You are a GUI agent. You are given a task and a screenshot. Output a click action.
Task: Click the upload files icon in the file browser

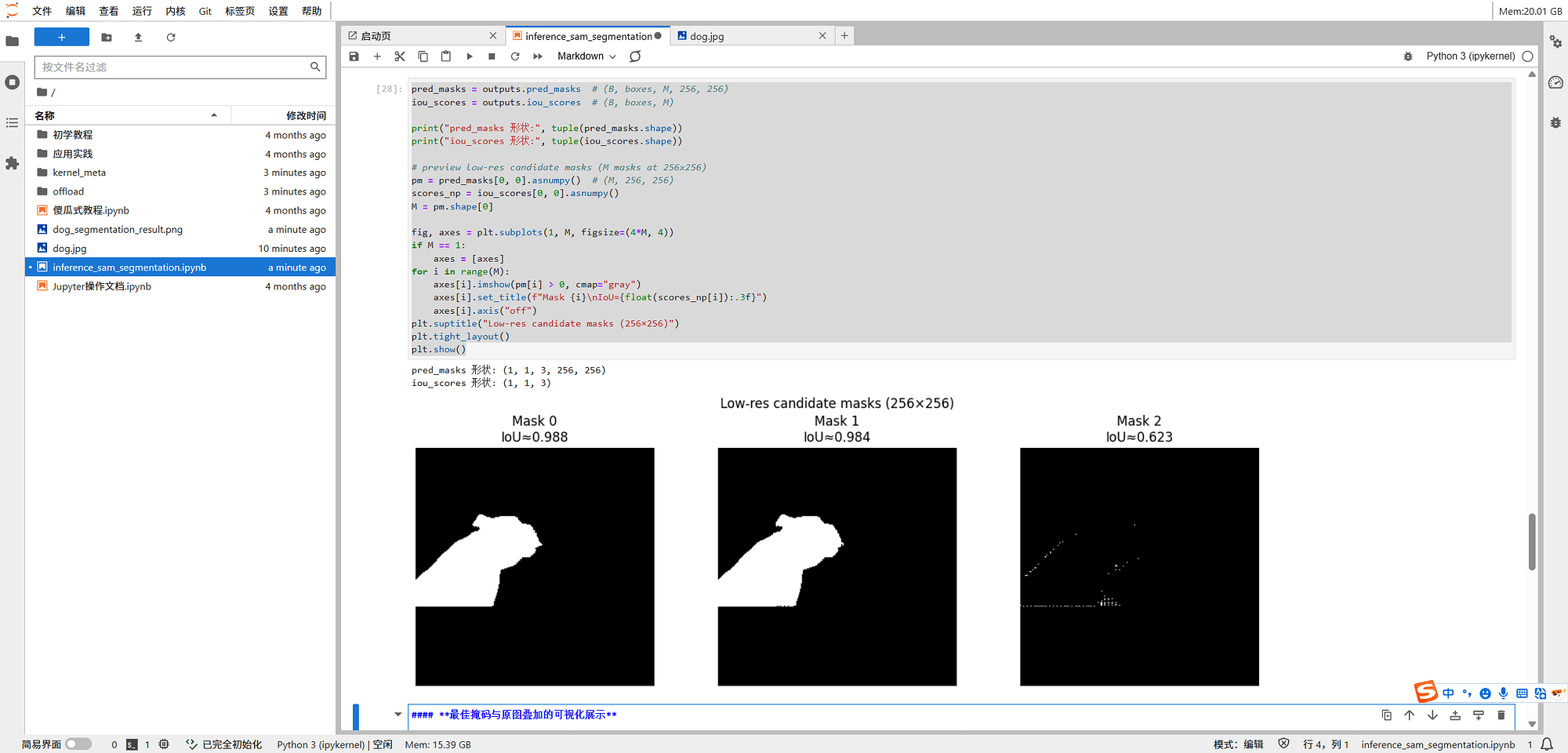(x=139, y=37)
